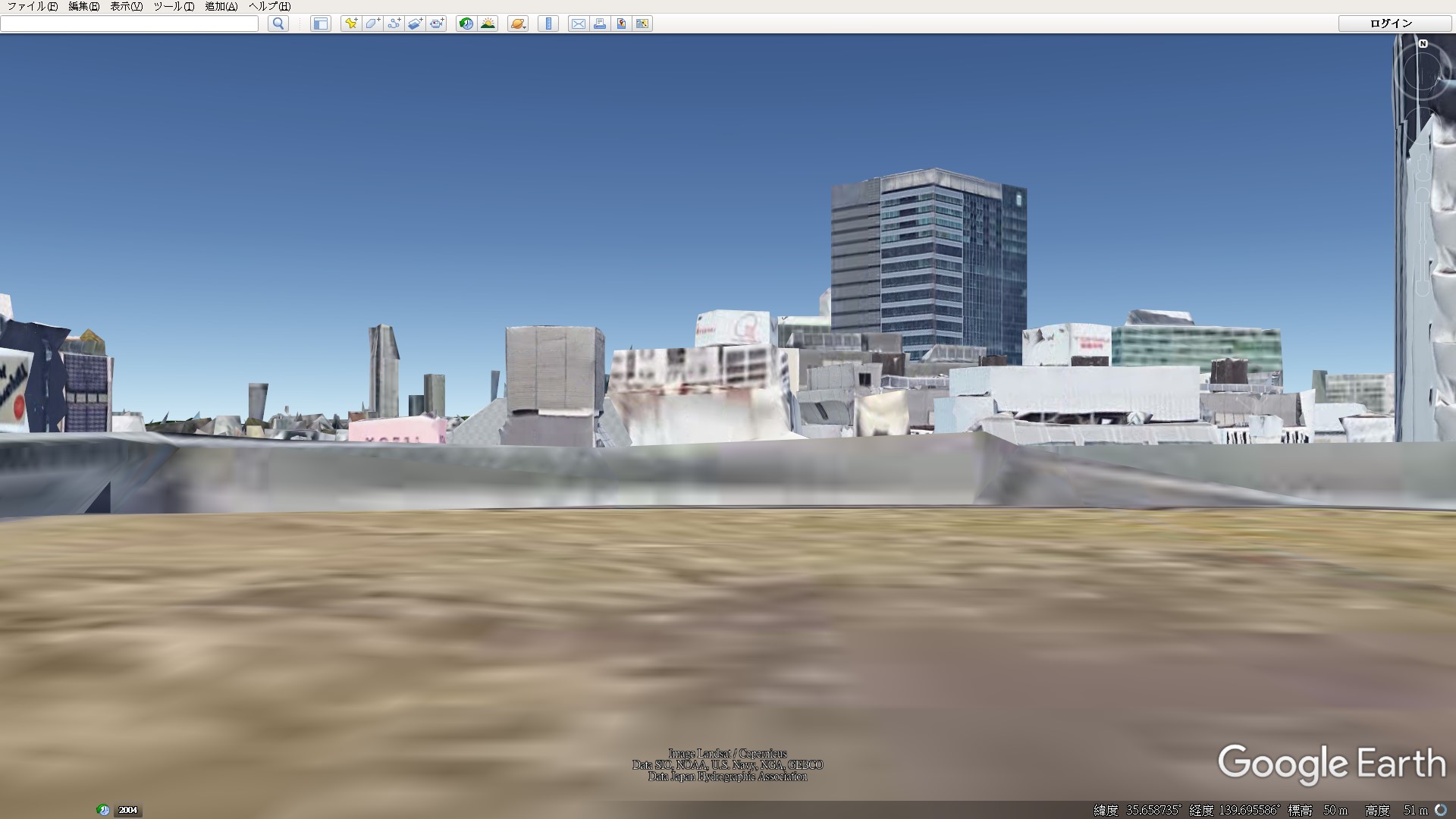Click the look-around navigation ring
Viewport: 1456px width, 819px height.
coord(1423,72)
